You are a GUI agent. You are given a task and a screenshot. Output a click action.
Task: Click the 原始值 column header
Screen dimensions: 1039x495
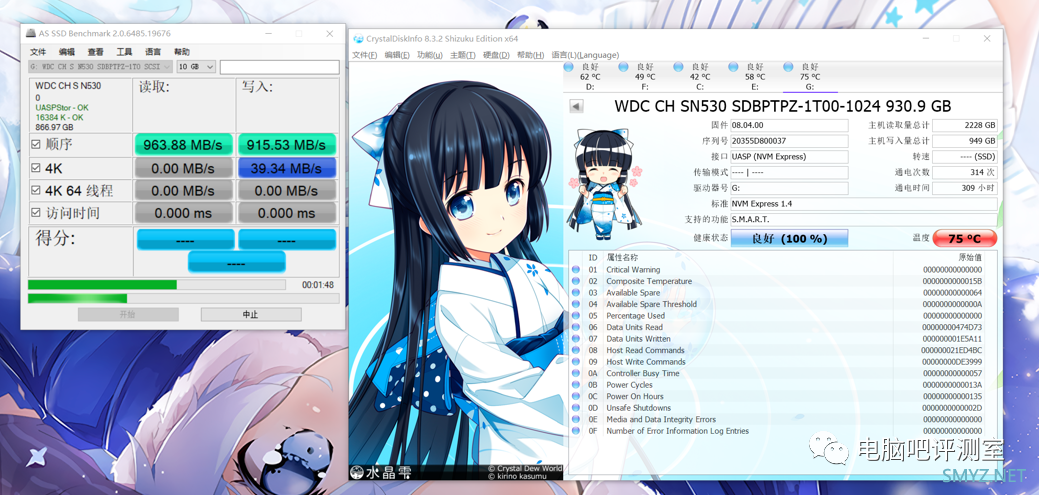tap(970, 257)
